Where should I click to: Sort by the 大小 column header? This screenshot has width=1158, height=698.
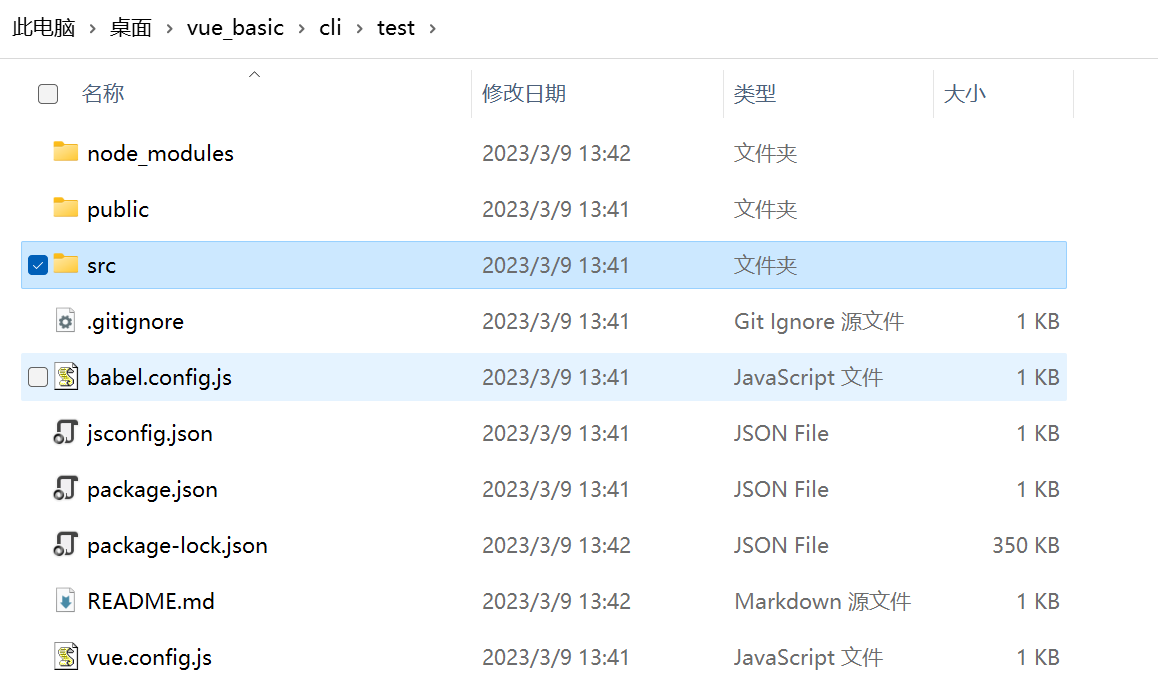click(965, 94)
